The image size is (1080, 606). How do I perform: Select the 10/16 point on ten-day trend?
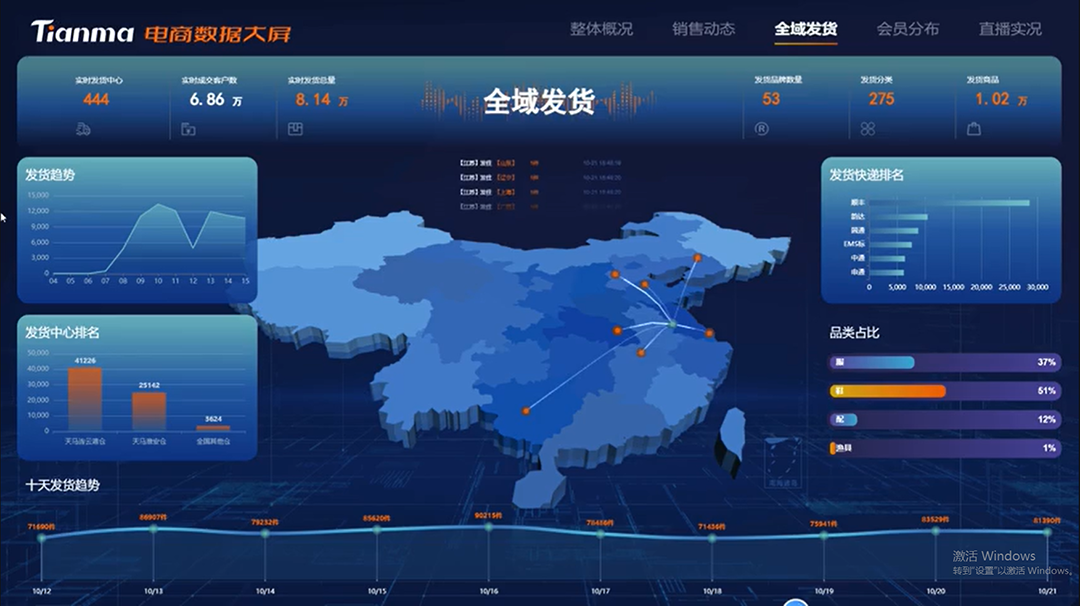click(x=488, y=527)
